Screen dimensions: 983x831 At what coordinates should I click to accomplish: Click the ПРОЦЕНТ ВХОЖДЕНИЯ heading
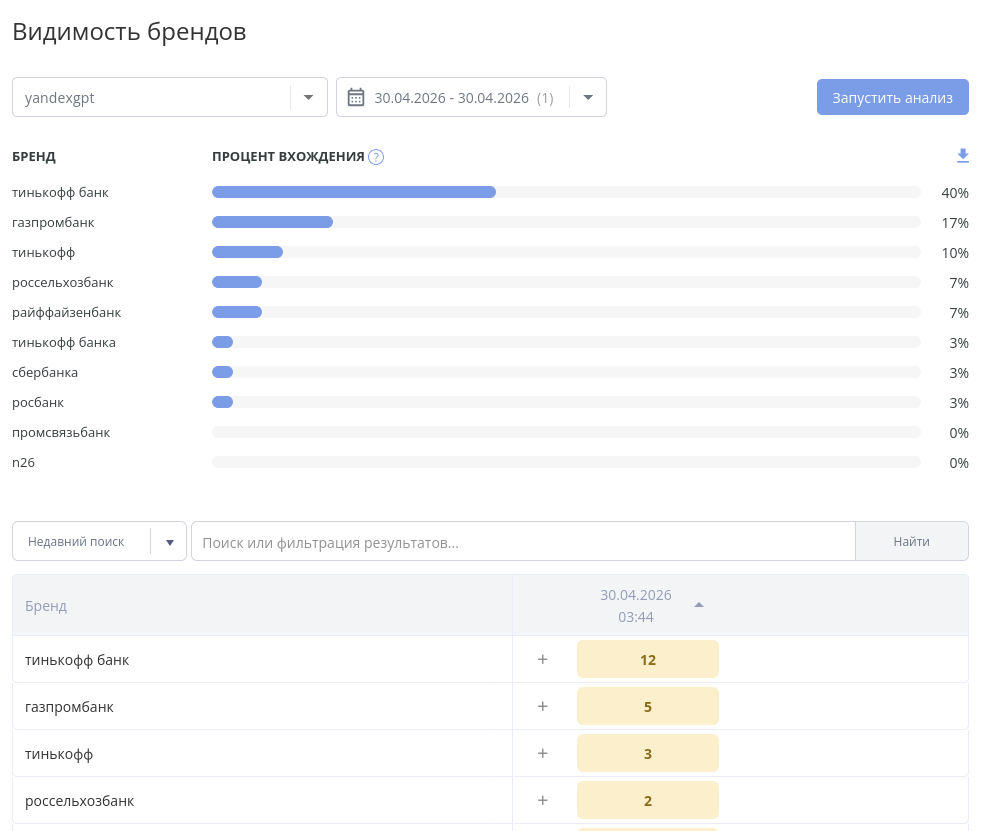[288, 157]
